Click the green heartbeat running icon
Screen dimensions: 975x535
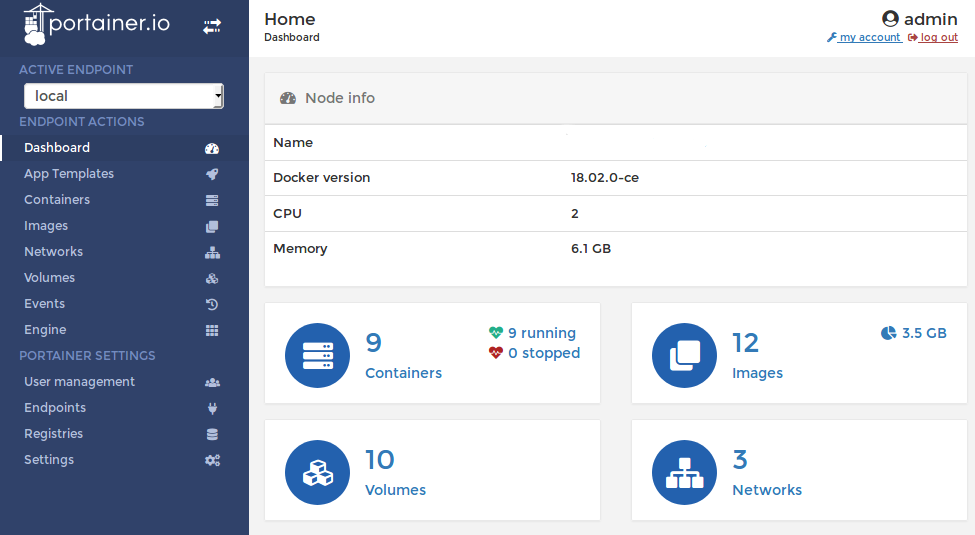496,333
